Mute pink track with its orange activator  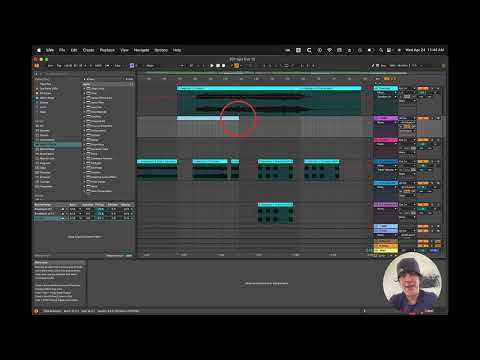coord(423,140)
